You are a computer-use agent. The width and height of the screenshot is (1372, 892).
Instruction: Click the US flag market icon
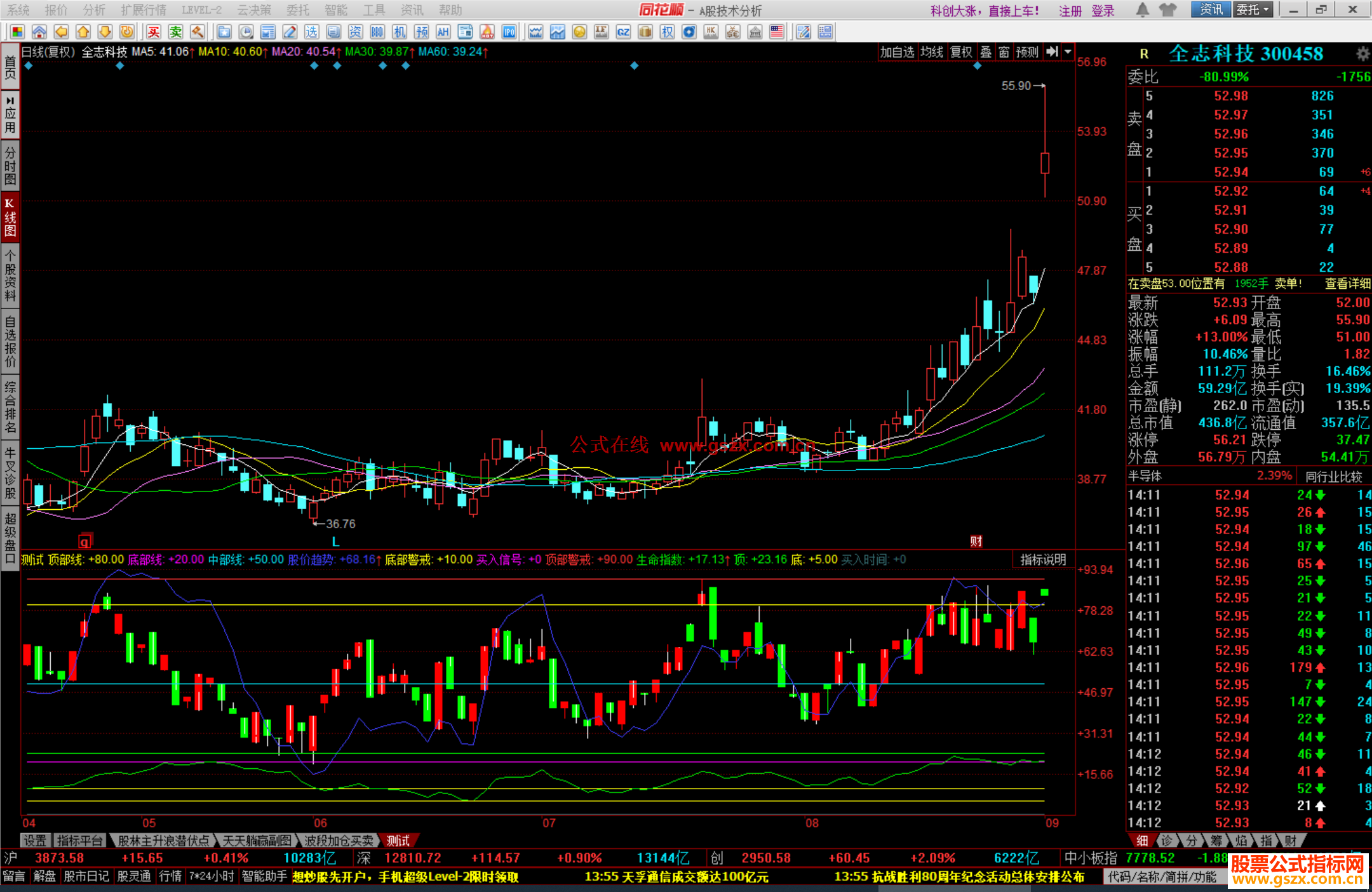pos(777,32)
